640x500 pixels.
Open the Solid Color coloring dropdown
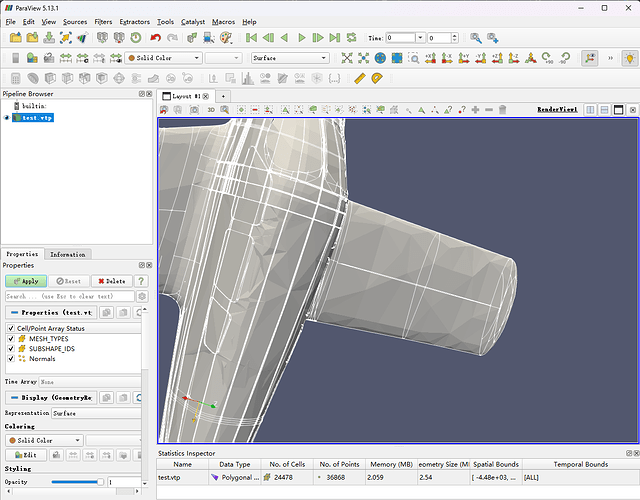pyautogui.click(x=44, y=440)
